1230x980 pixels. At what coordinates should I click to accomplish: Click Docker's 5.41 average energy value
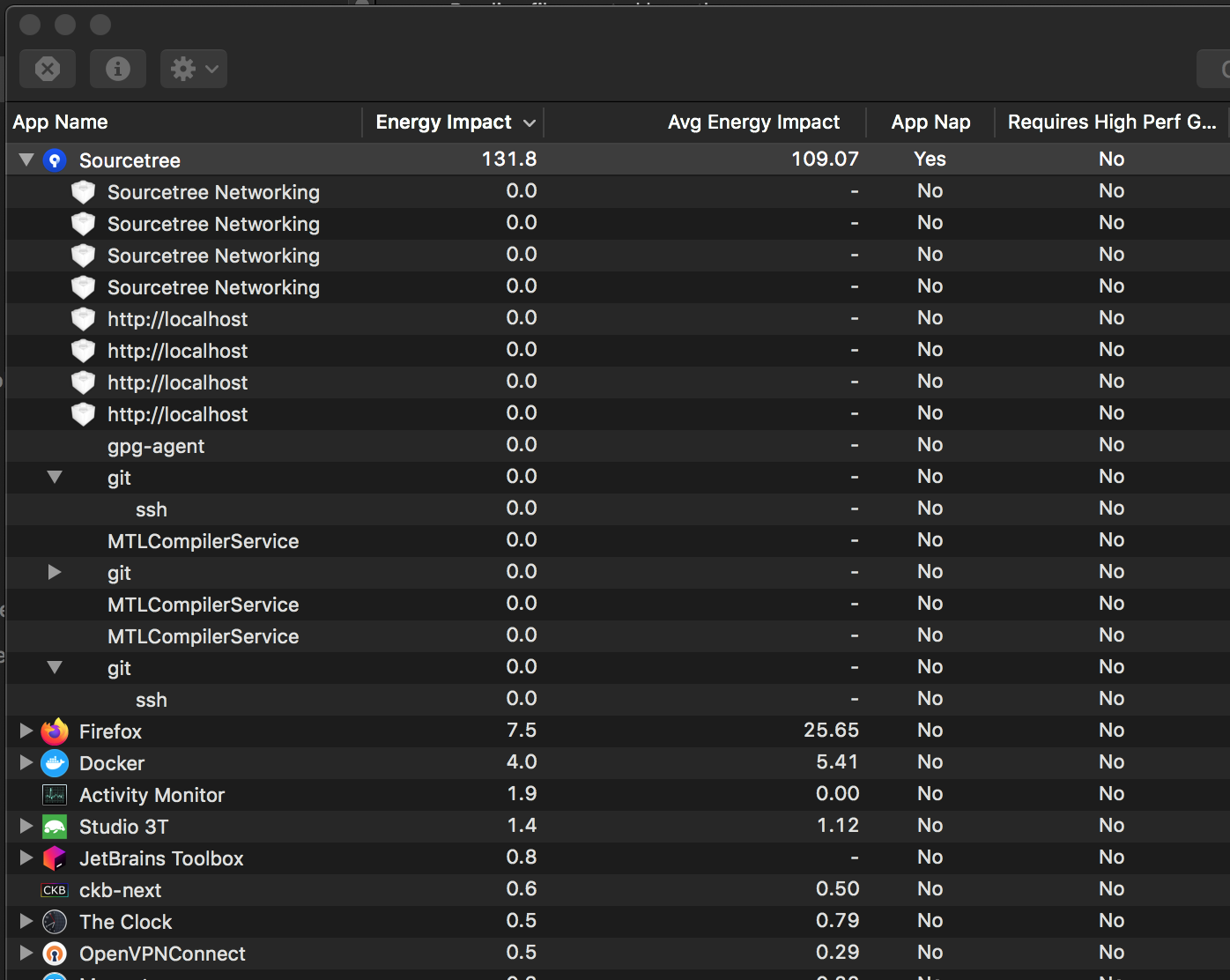tap(837, 761)
